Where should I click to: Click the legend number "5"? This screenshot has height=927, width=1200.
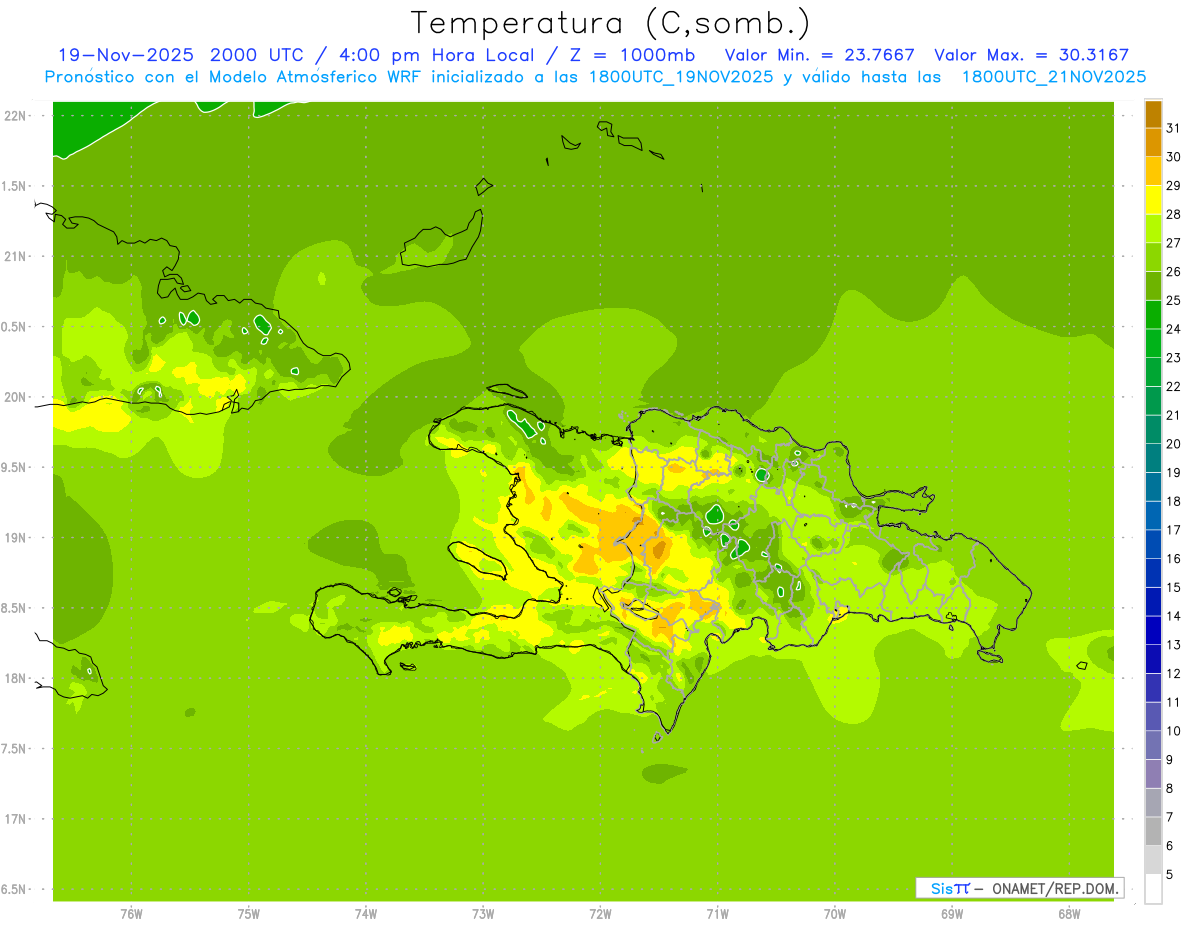click(x=1170, y=875)
